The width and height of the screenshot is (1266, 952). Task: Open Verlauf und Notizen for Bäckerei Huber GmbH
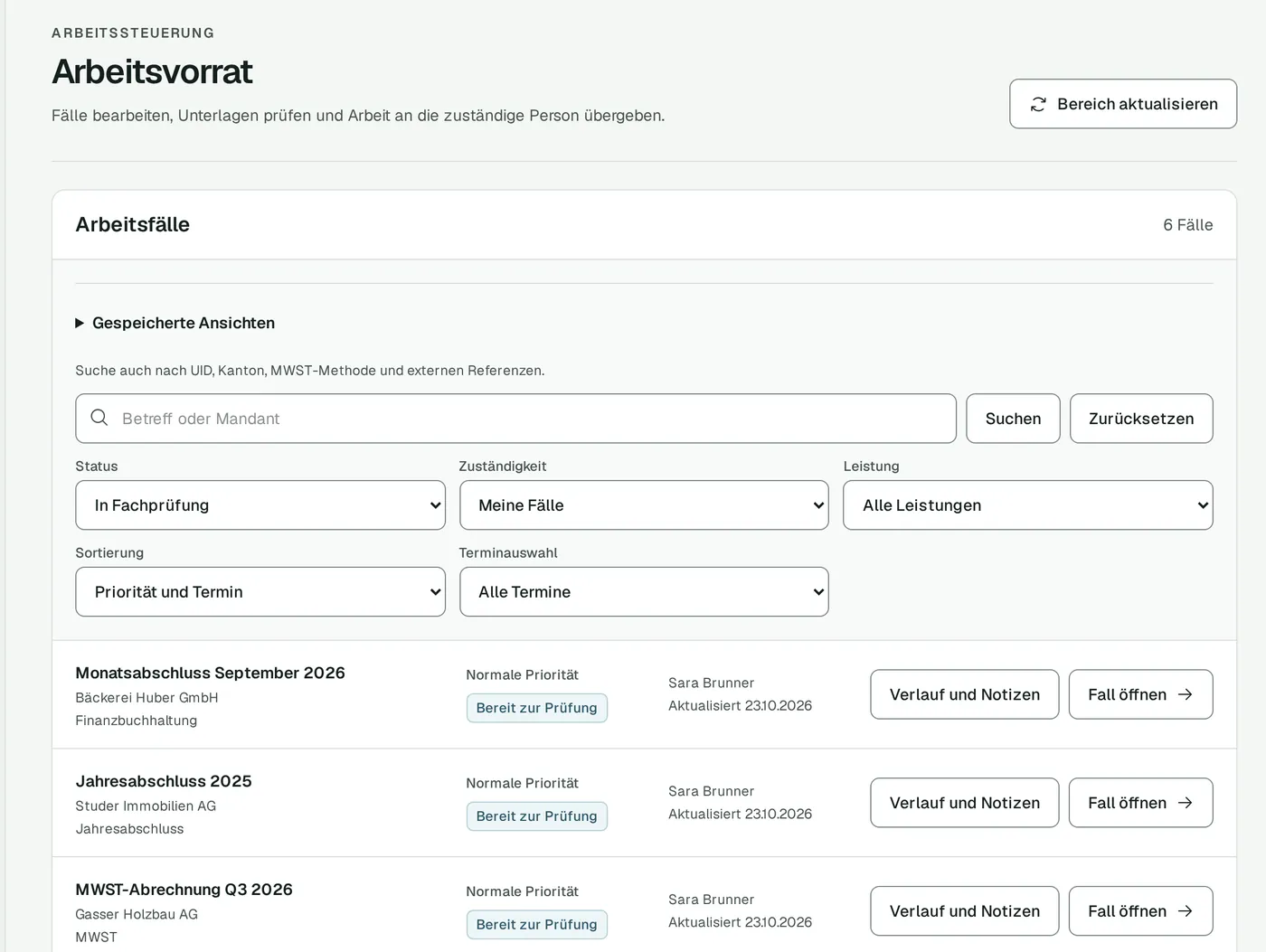[965, 694]
